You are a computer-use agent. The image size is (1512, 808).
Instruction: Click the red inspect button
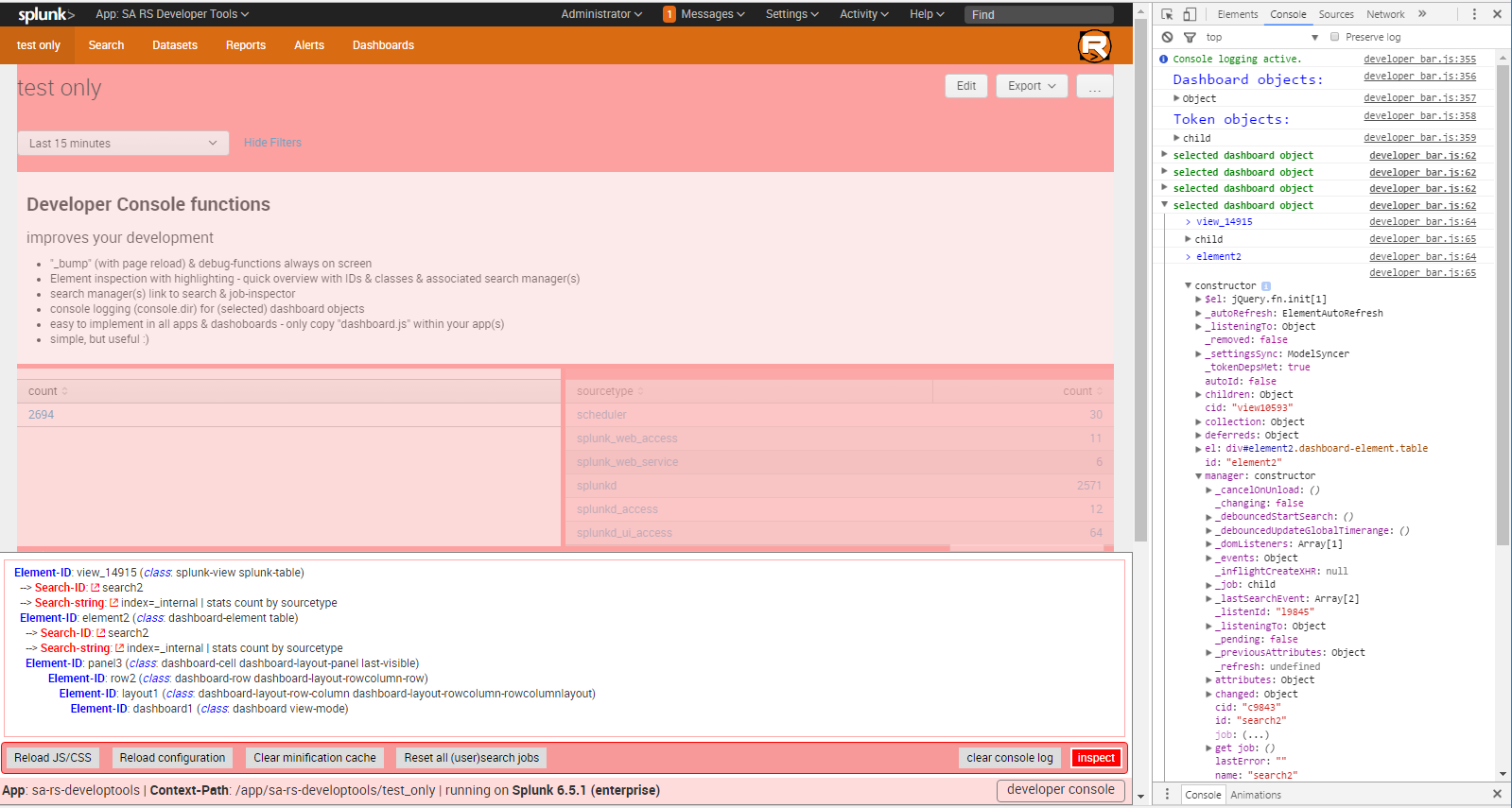pyautogui.click(x=1096, y=758)
